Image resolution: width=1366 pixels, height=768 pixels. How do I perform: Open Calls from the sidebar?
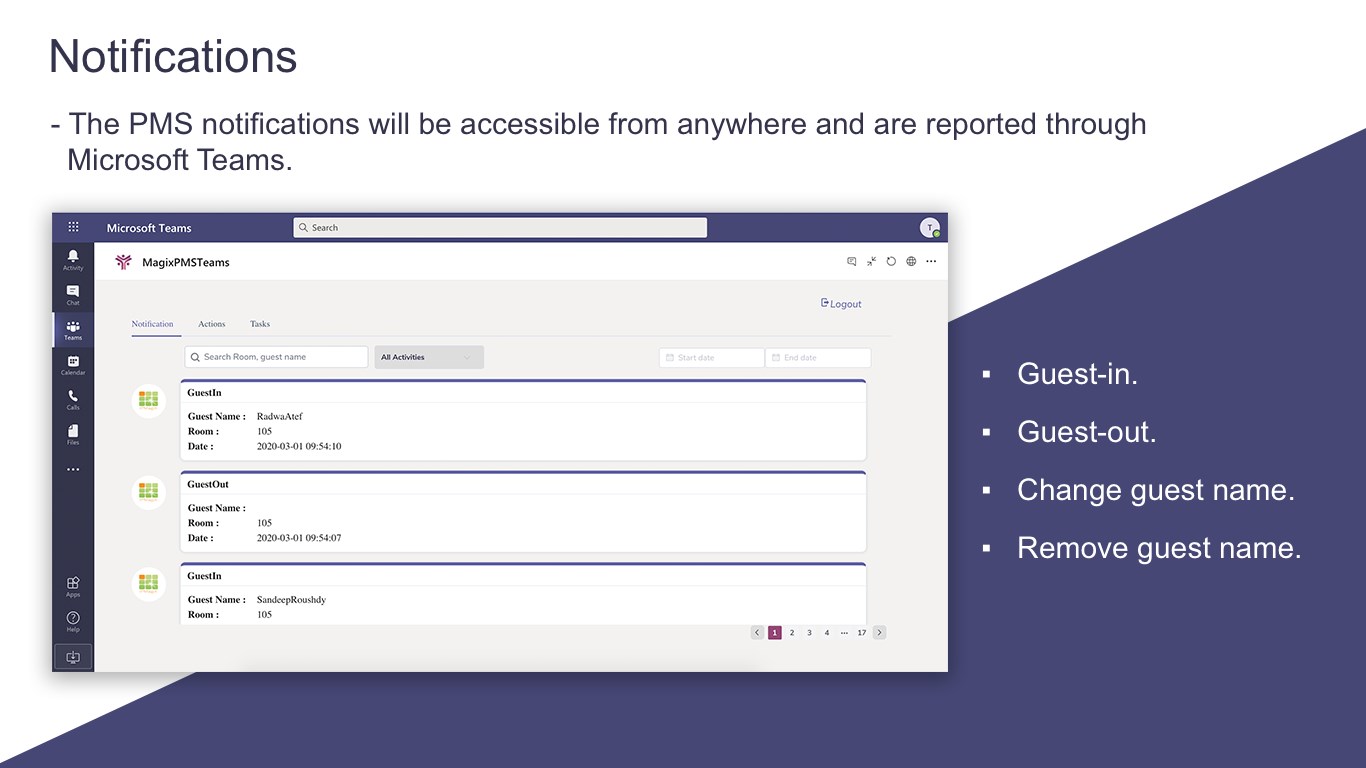(x=73, y=400)
